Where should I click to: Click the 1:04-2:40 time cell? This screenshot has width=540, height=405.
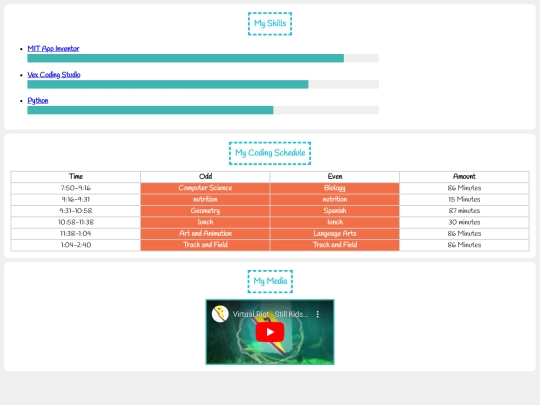[76, 245]
